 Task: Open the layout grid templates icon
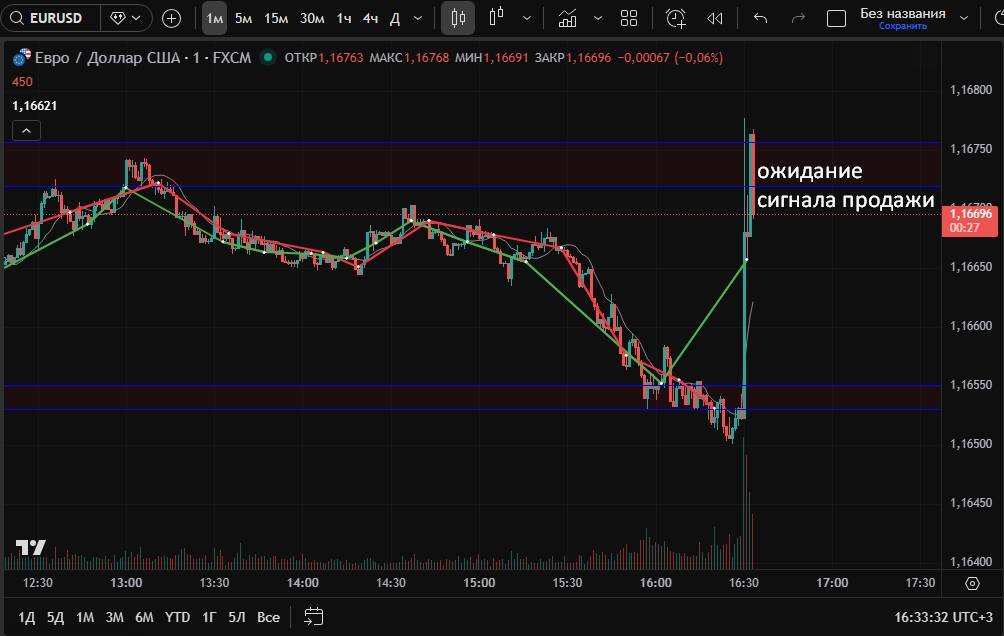(629, 18)
